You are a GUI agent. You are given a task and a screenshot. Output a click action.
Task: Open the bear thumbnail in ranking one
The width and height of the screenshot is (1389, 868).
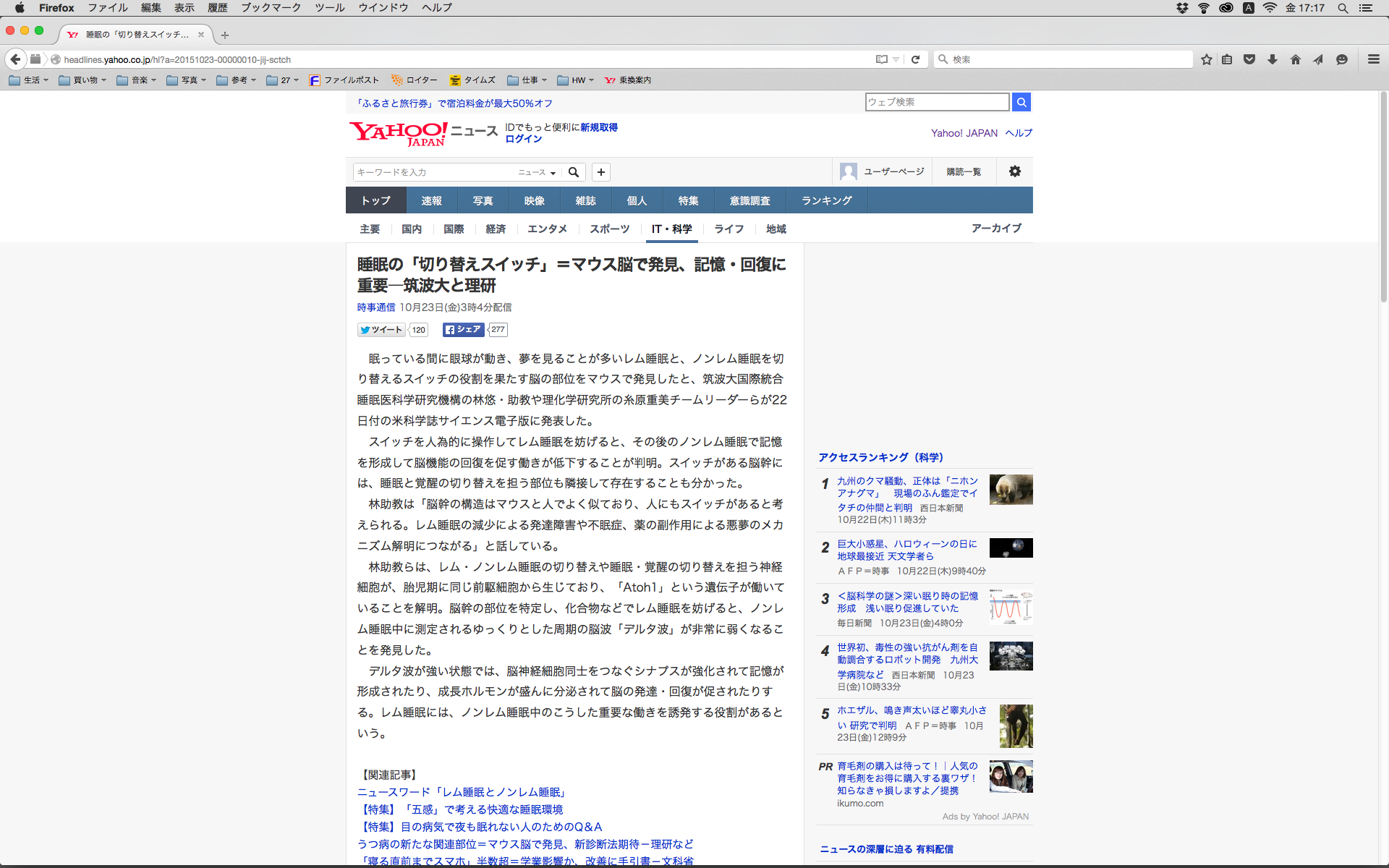(1011, 490)
